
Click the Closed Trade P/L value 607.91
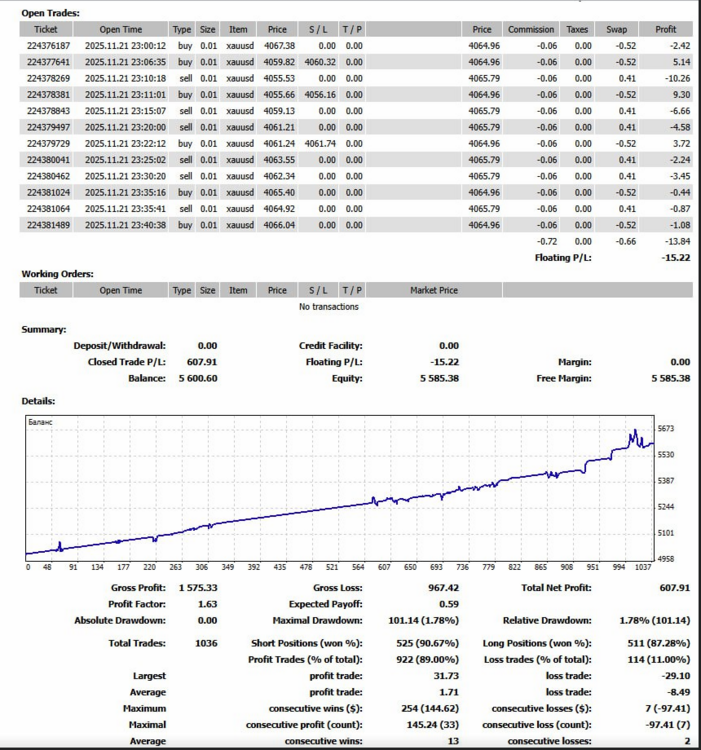pyautogui.click(x=202, y=362)
